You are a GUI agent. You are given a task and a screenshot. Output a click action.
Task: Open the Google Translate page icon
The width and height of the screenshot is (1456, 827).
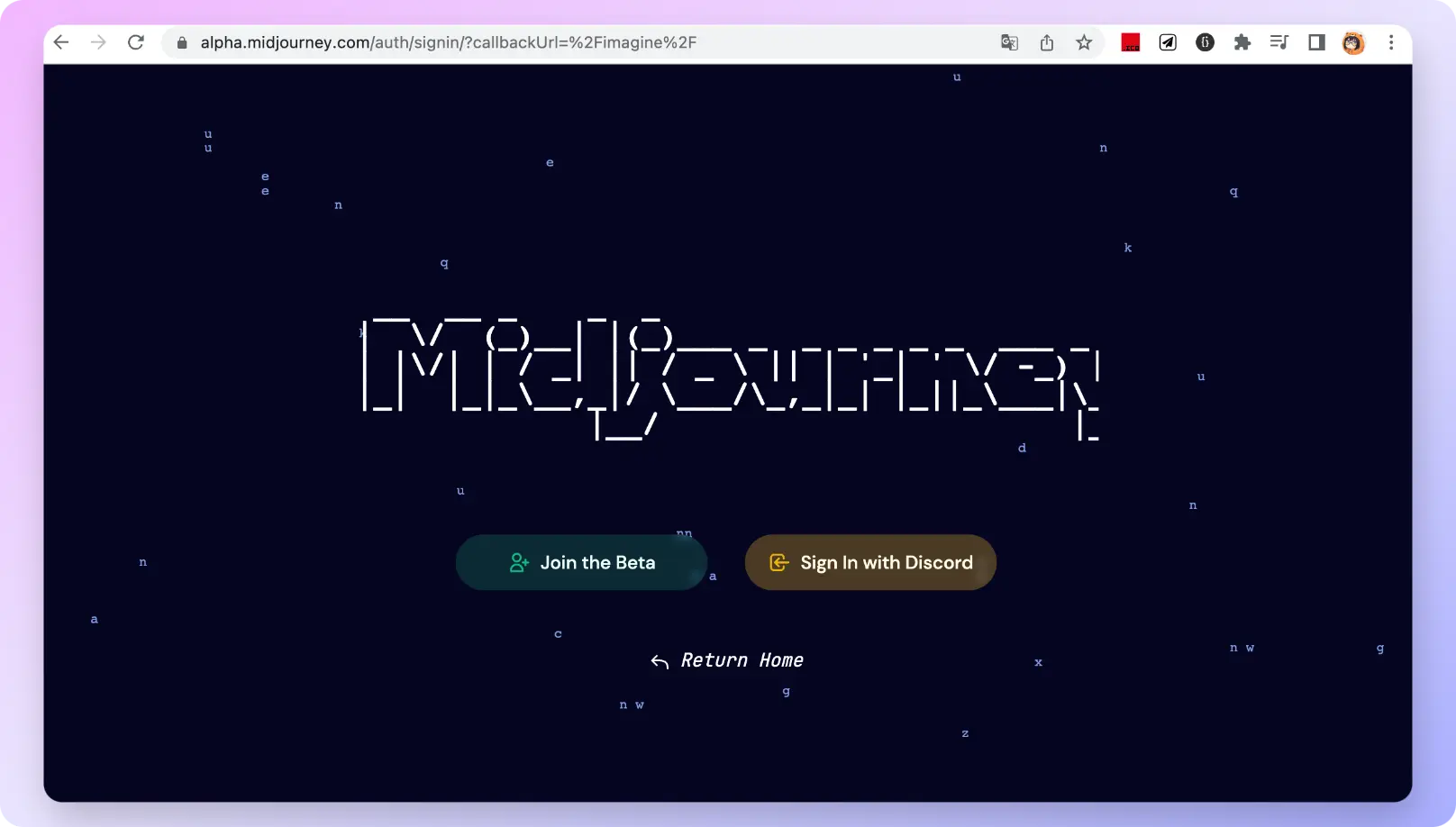pyautogui.click(x=1009, y=42)
